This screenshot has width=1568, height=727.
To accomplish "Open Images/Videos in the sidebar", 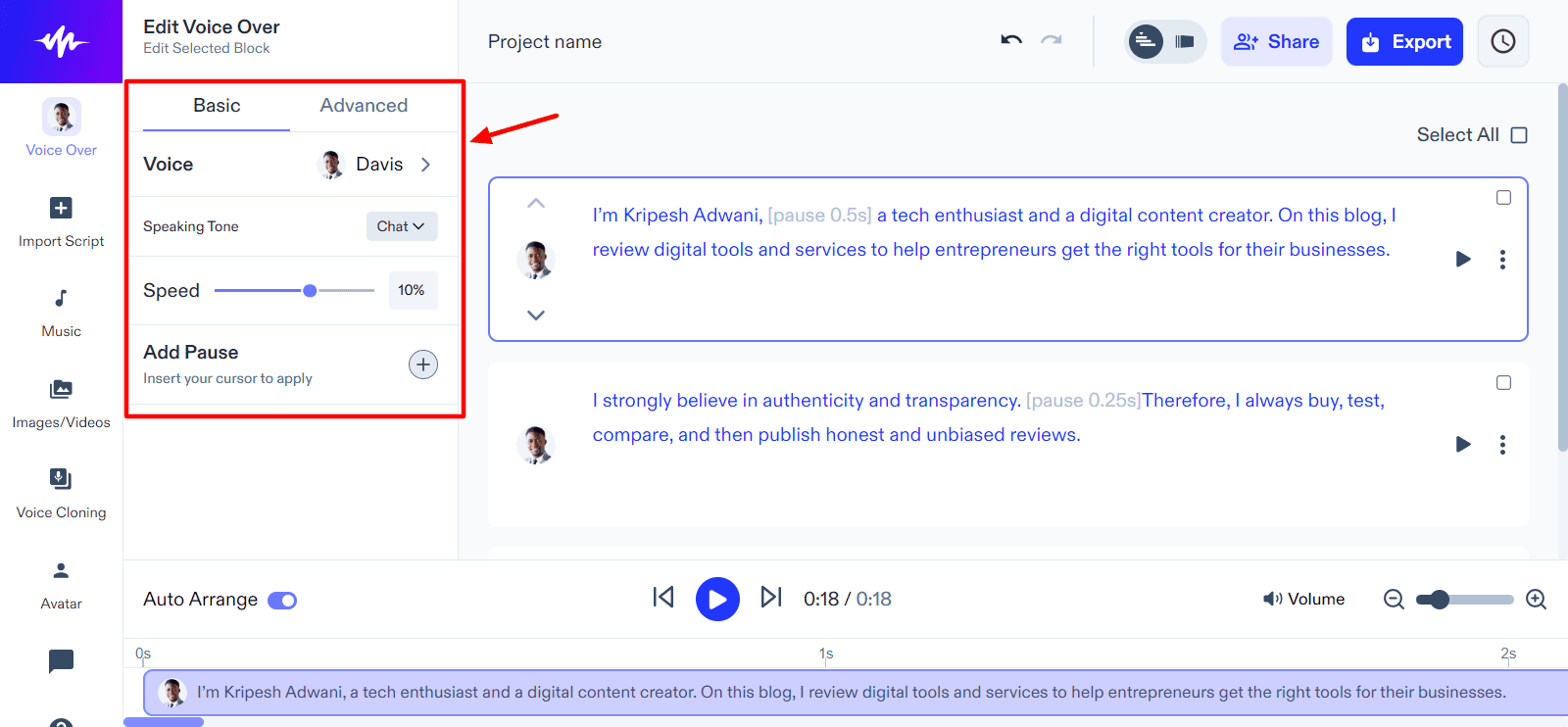I will tap(61, 404).
